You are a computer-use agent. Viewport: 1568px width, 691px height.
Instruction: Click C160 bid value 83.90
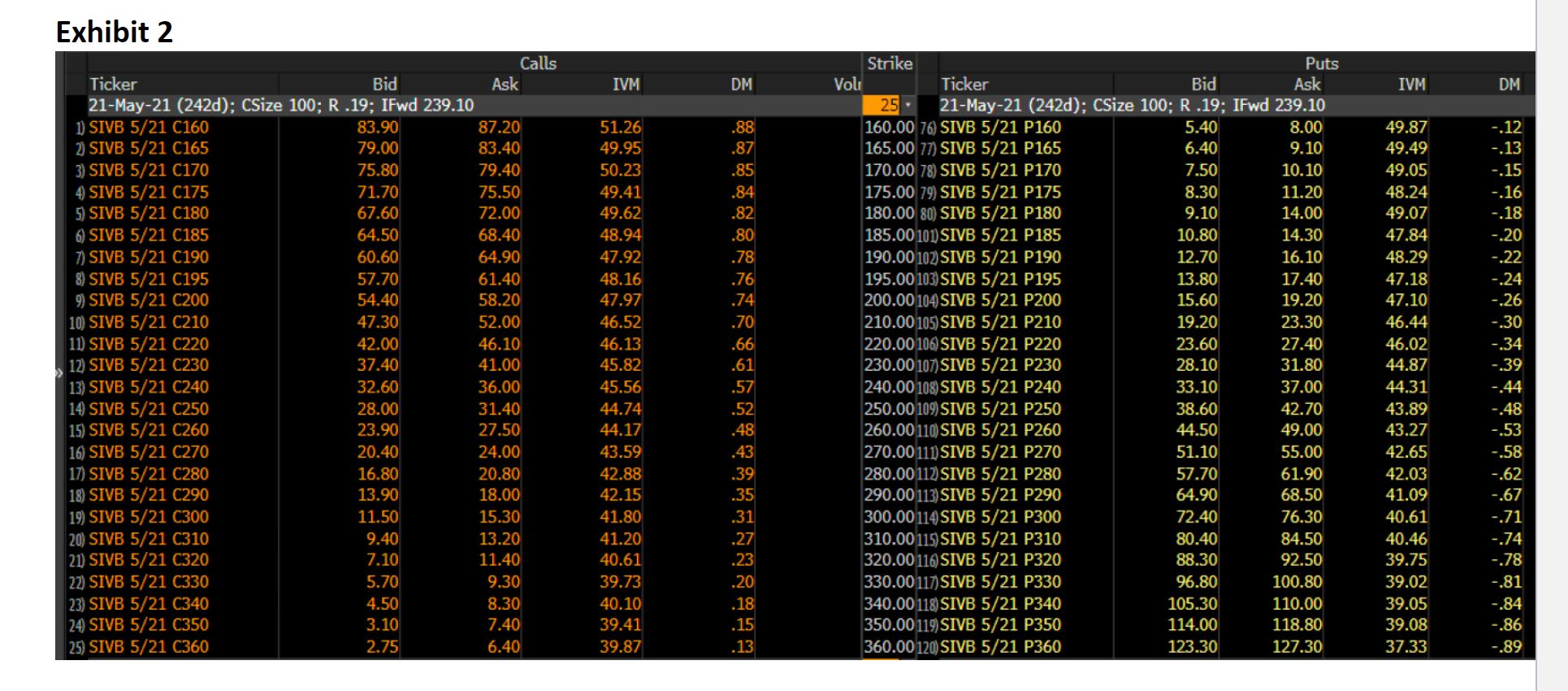(378, 127)
